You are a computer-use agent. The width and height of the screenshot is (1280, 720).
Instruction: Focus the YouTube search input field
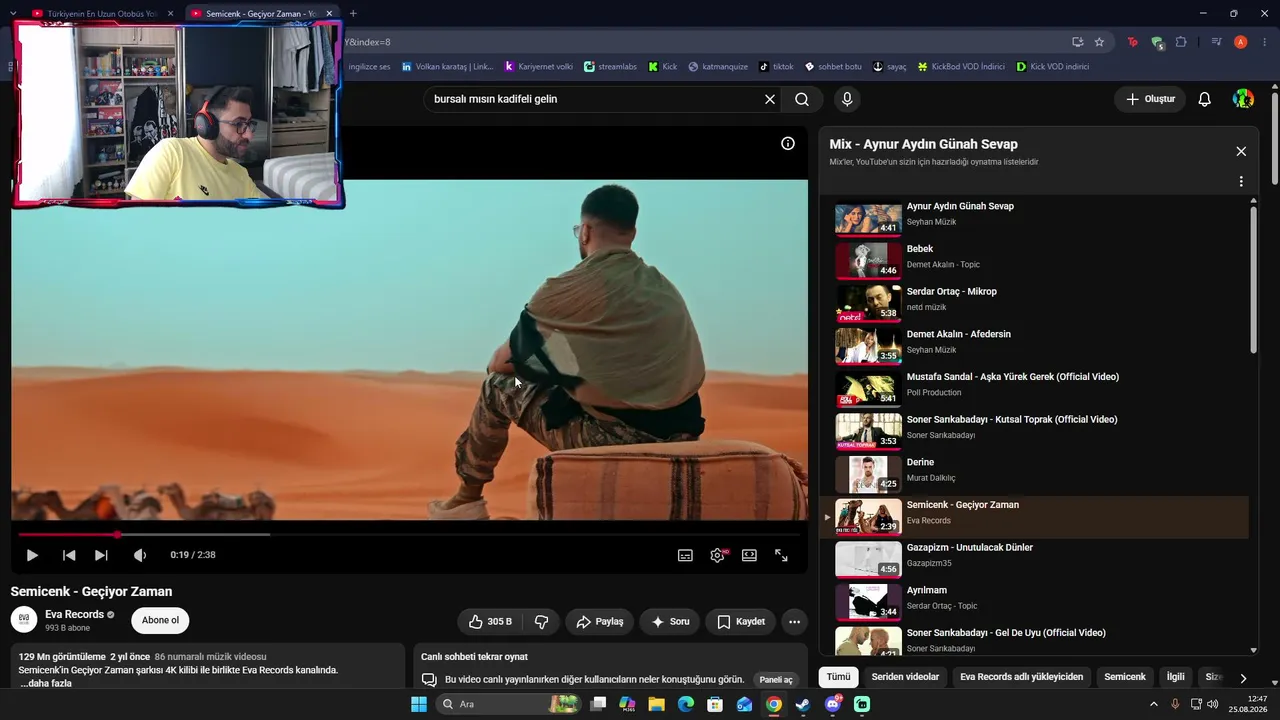pyautogui.click(x=594, y=99)
